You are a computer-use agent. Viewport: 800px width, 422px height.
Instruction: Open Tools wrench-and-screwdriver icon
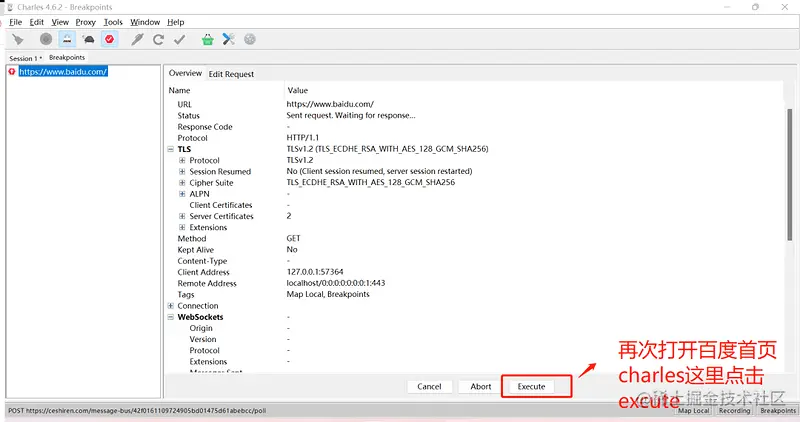coord(228,39)
